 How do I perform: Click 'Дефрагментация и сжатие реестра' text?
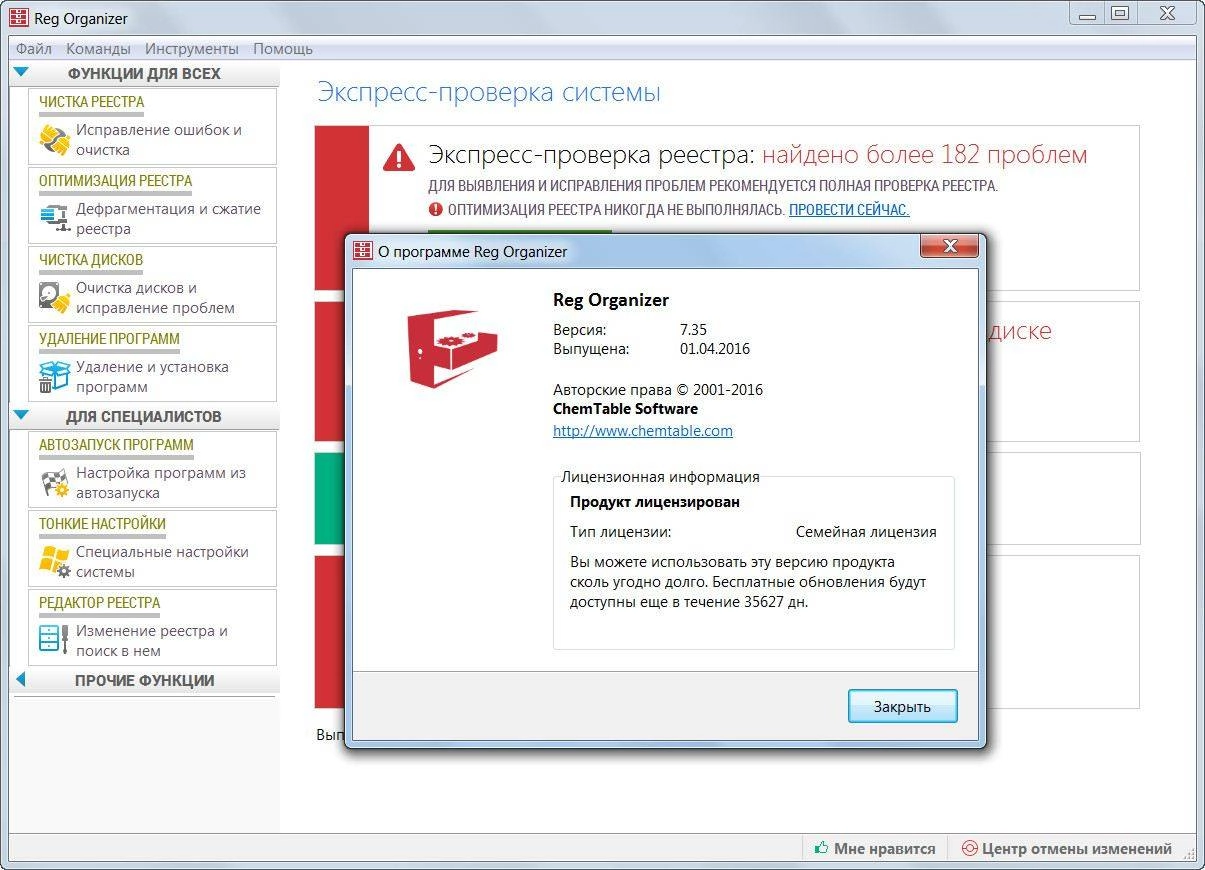click(168, 219)
